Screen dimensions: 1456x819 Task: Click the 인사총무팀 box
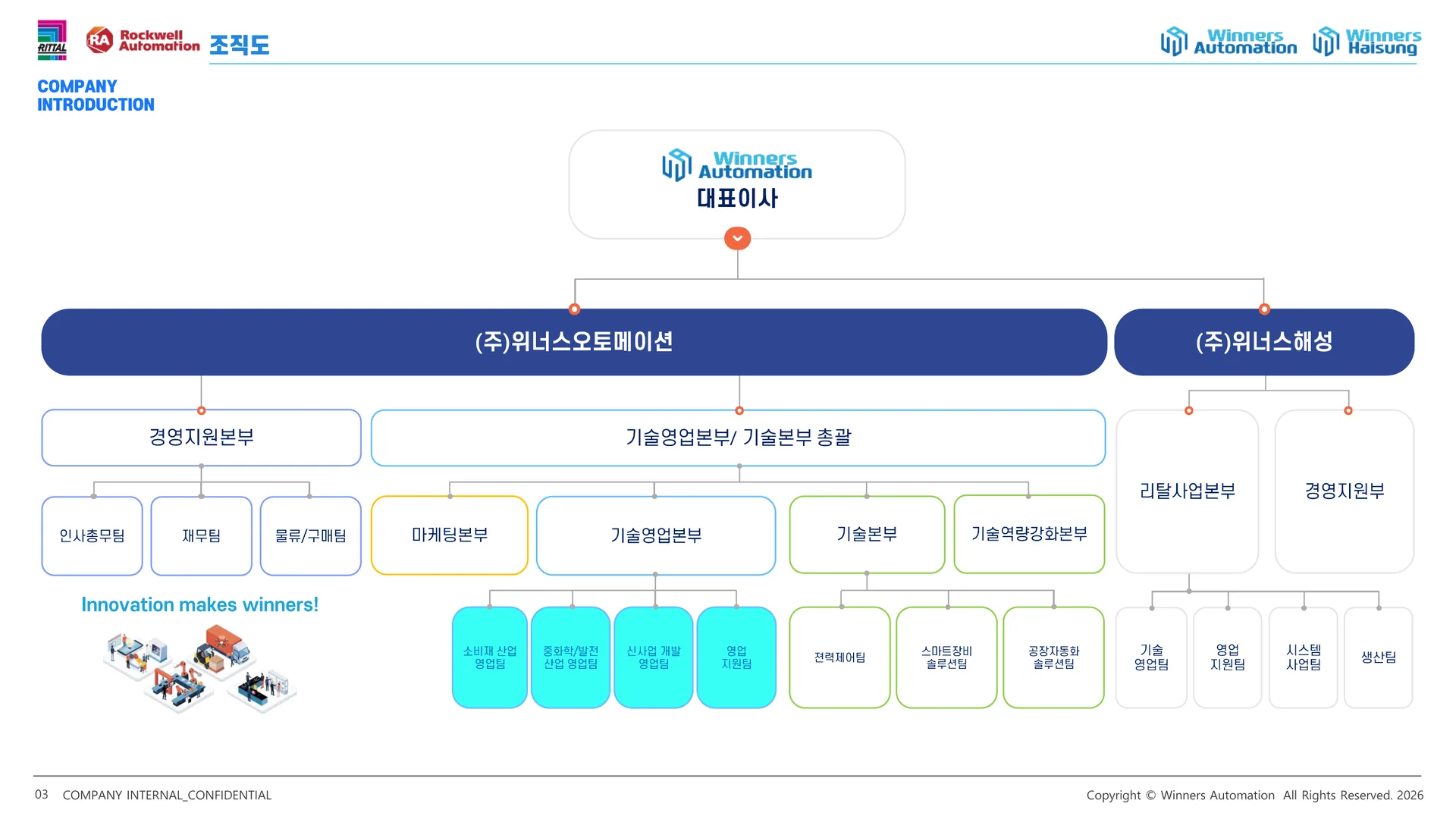click(x=93, y=536)
